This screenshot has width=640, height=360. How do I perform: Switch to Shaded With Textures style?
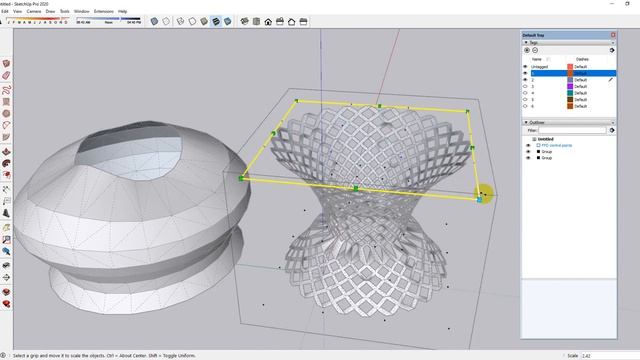tap(216, 21)
